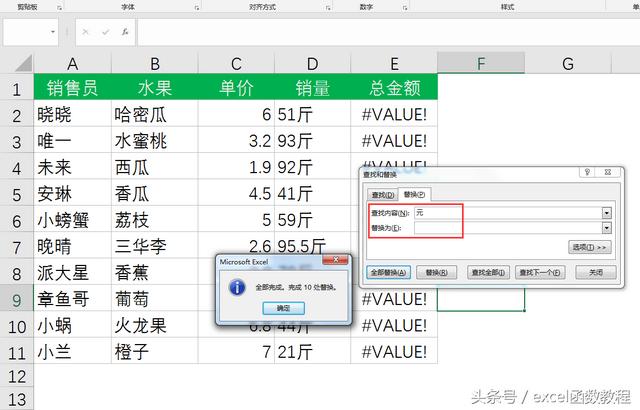640x410 pixels.
Task: Click the 查找下一个(F) button
Action: [x=540, y=273]
